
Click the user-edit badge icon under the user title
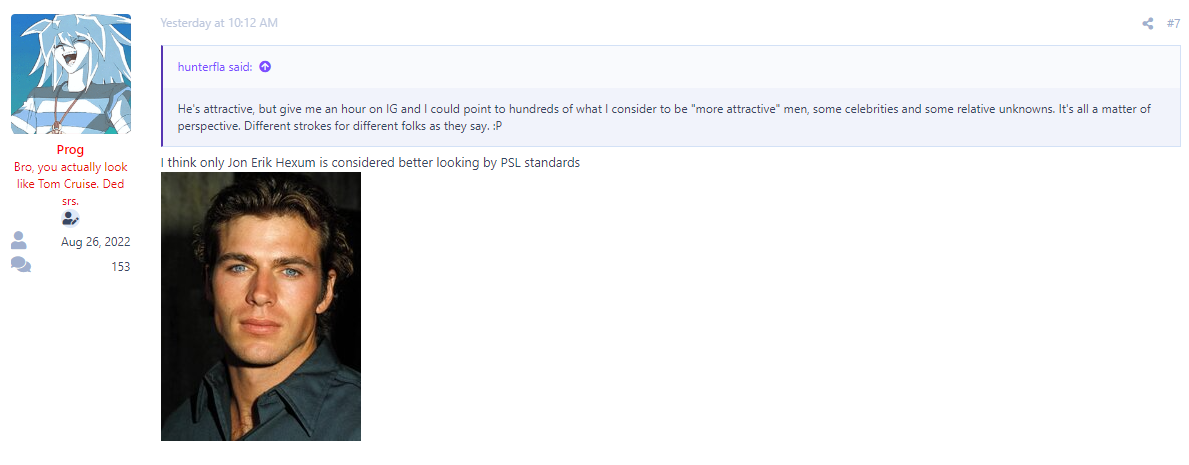click(x=71, y=219)
